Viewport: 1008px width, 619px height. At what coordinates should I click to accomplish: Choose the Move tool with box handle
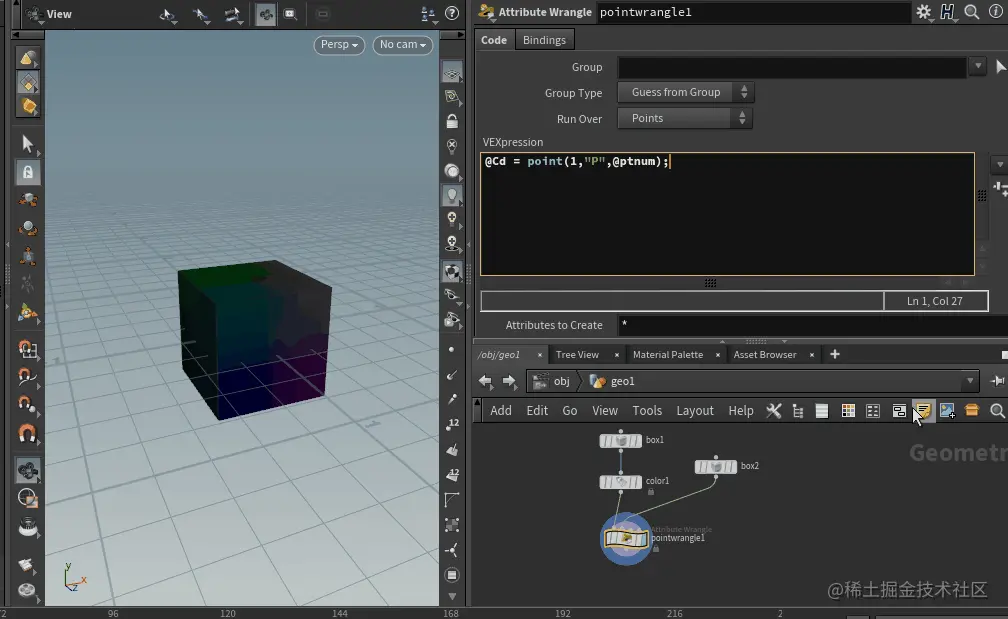(x=27, y=200)
